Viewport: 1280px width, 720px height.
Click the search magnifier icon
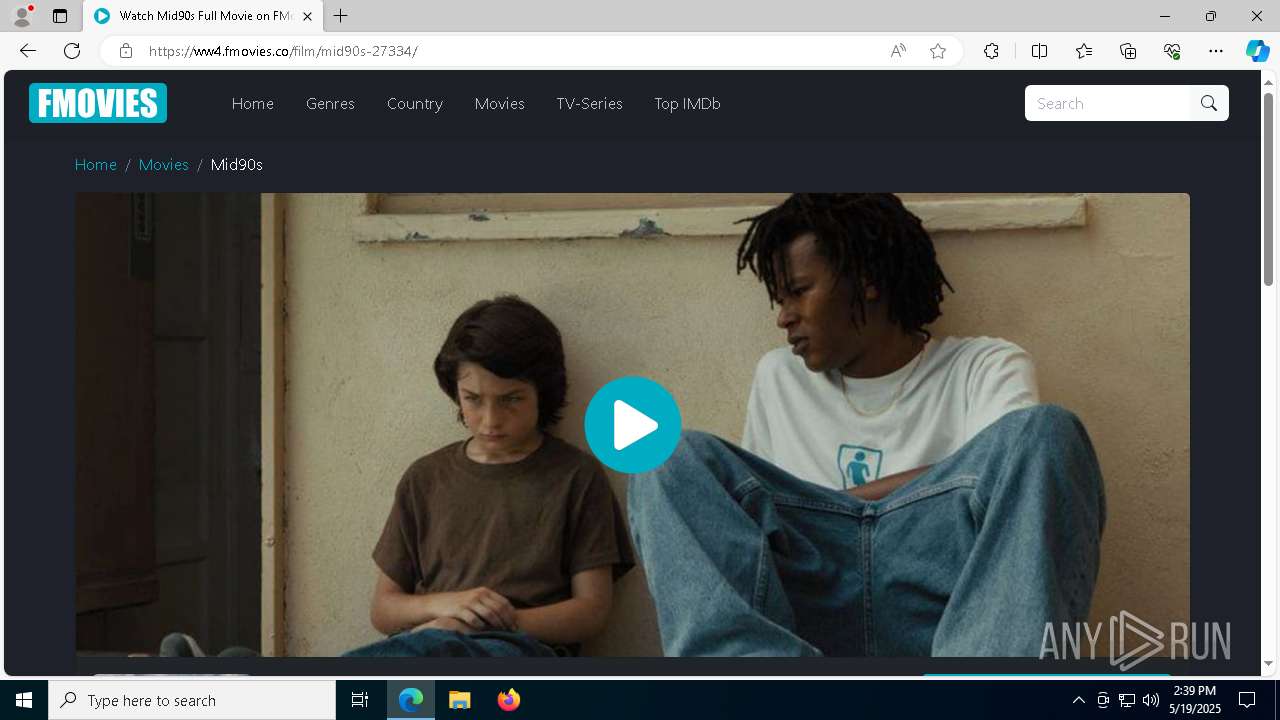point(1209,103)
